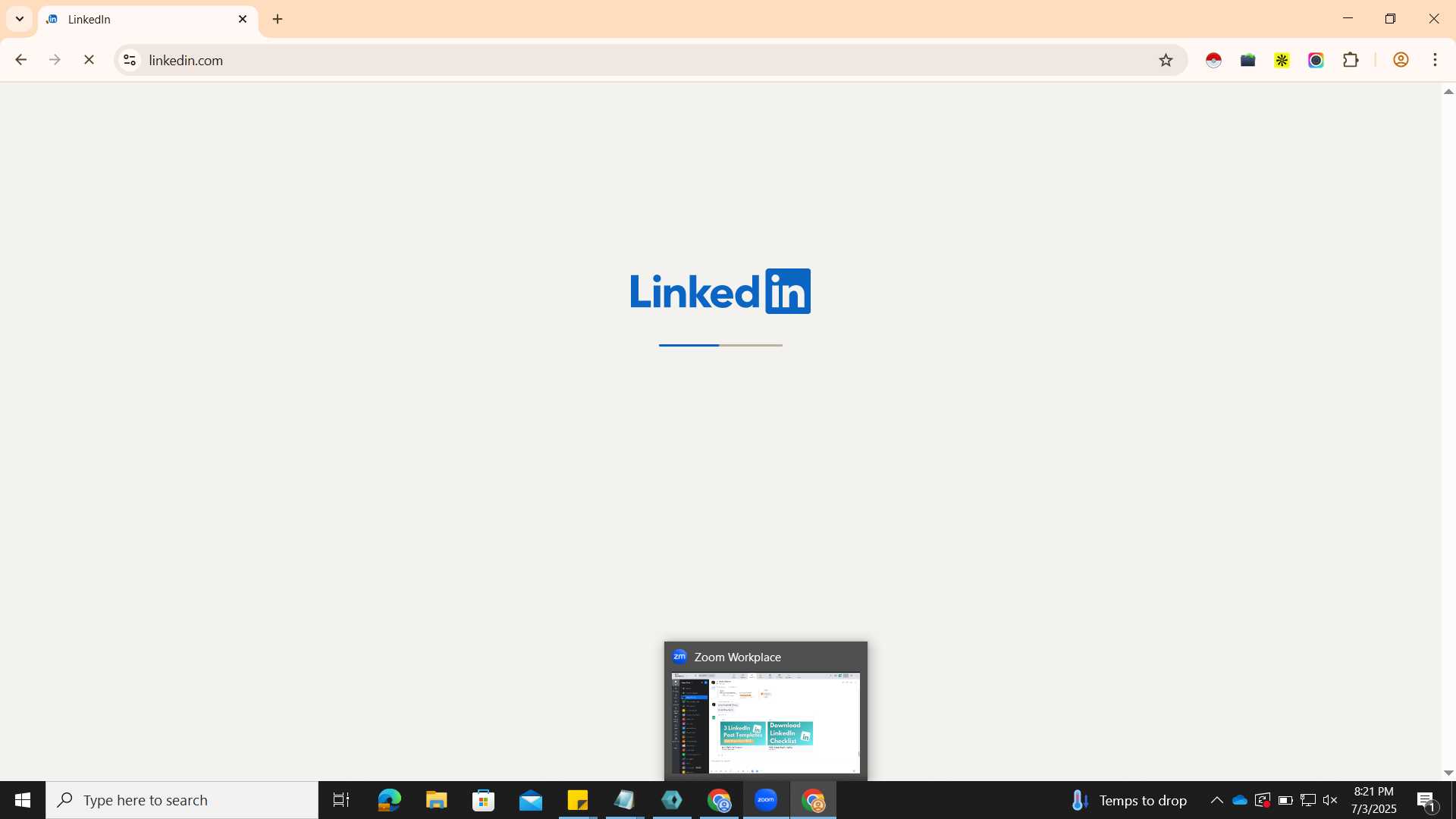Open the colorful circle extension icon
The height and width of the screenshot is (819, 1456).
point(1316,60)
